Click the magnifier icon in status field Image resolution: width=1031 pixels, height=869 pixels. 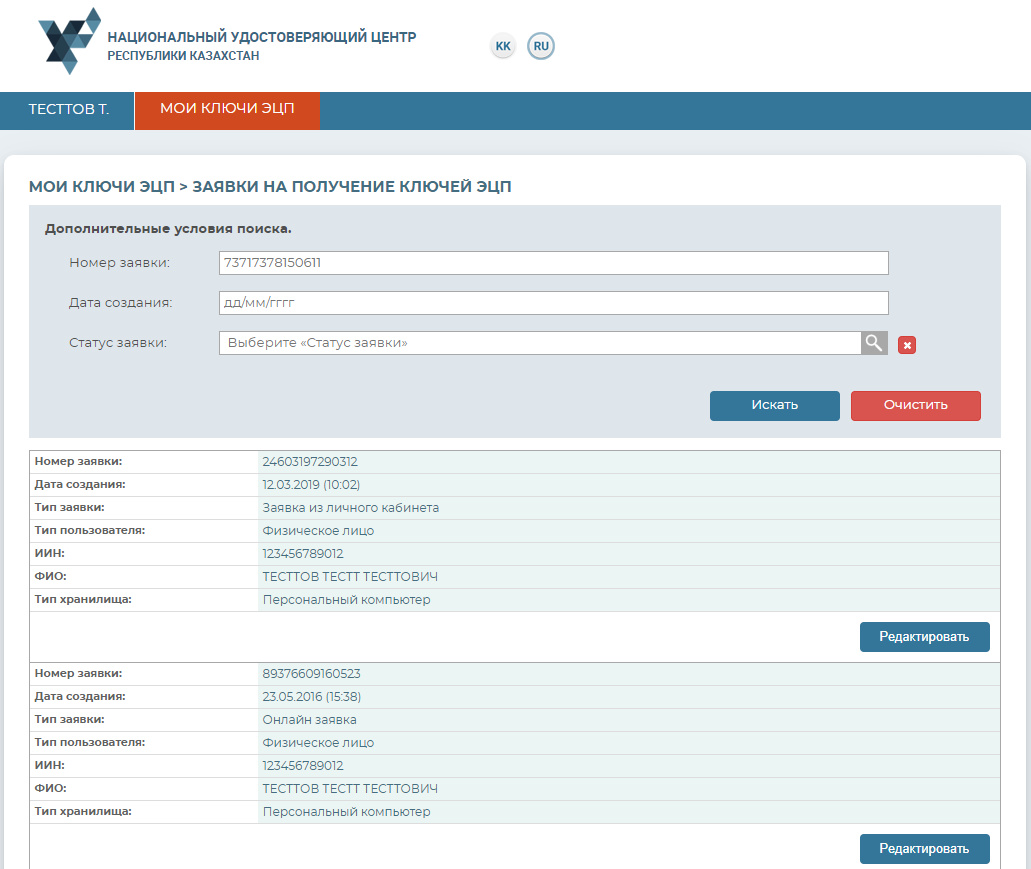click(874, 343)
